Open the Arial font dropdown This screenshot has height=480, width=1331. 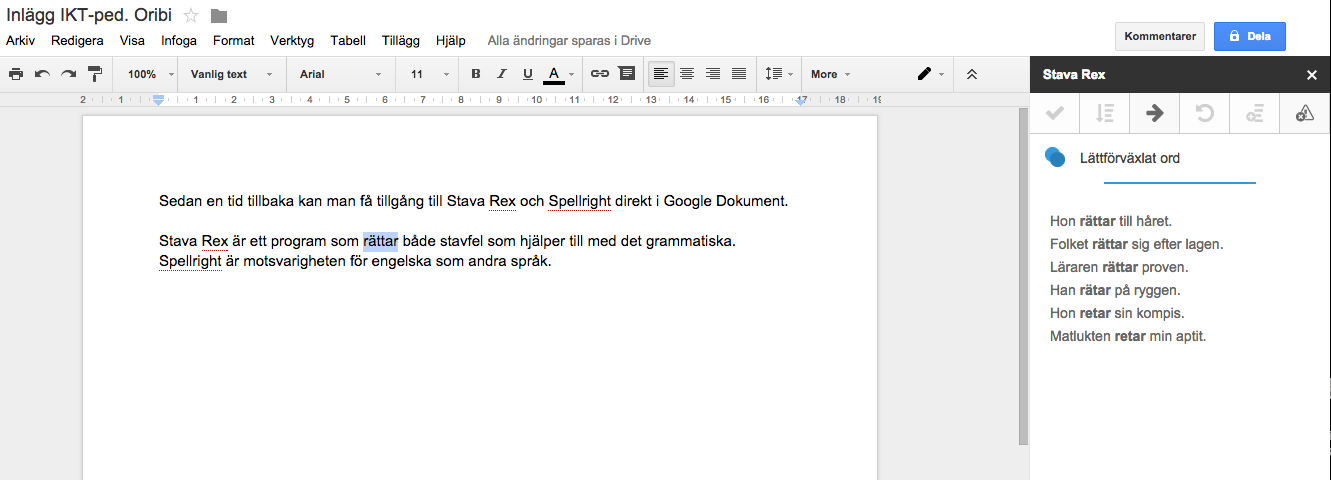(x=340, y=74)
